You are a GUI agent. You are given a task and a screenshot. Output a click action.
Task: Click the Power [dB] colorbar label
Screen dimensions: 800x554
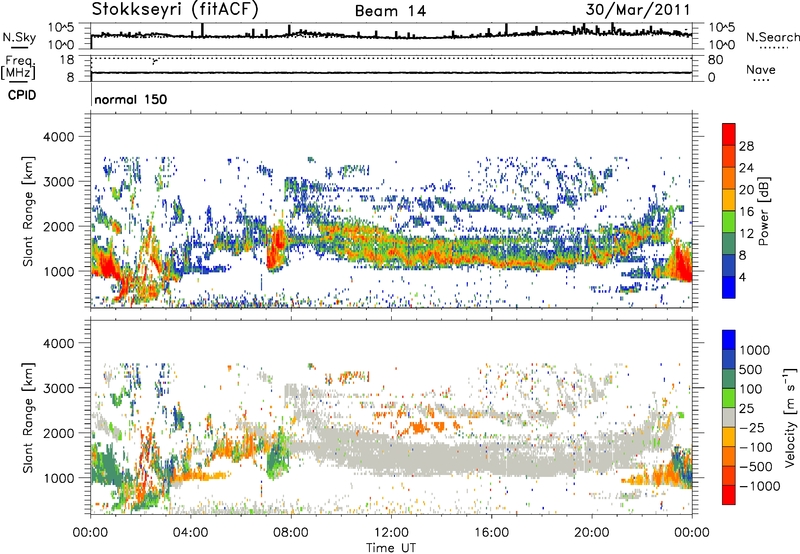click(764, 212)
